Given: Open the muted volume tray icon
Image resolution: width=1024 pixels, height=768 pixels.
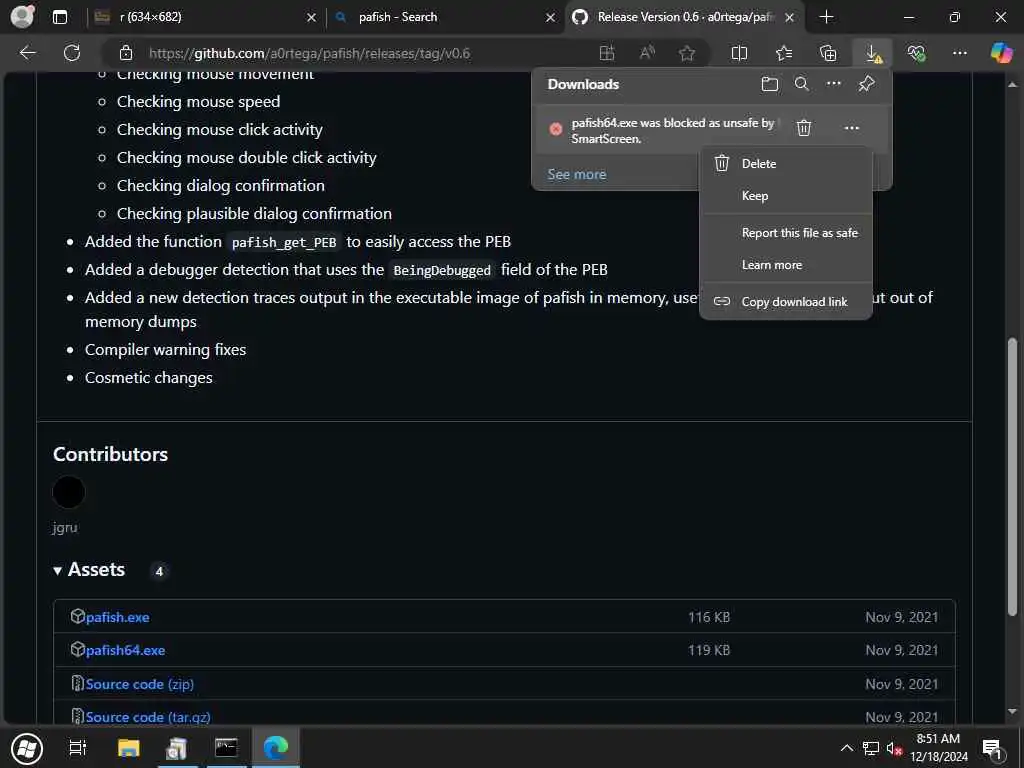Looking at the screenshot, I should [x=894, y=749].
